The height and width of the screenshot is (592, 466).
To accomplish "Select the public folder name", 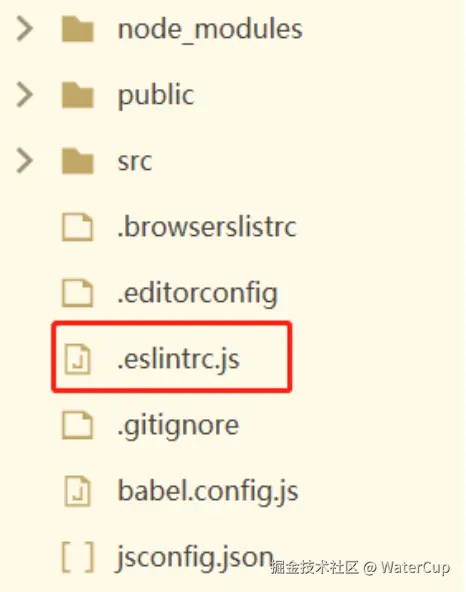I will click(156, 96).
